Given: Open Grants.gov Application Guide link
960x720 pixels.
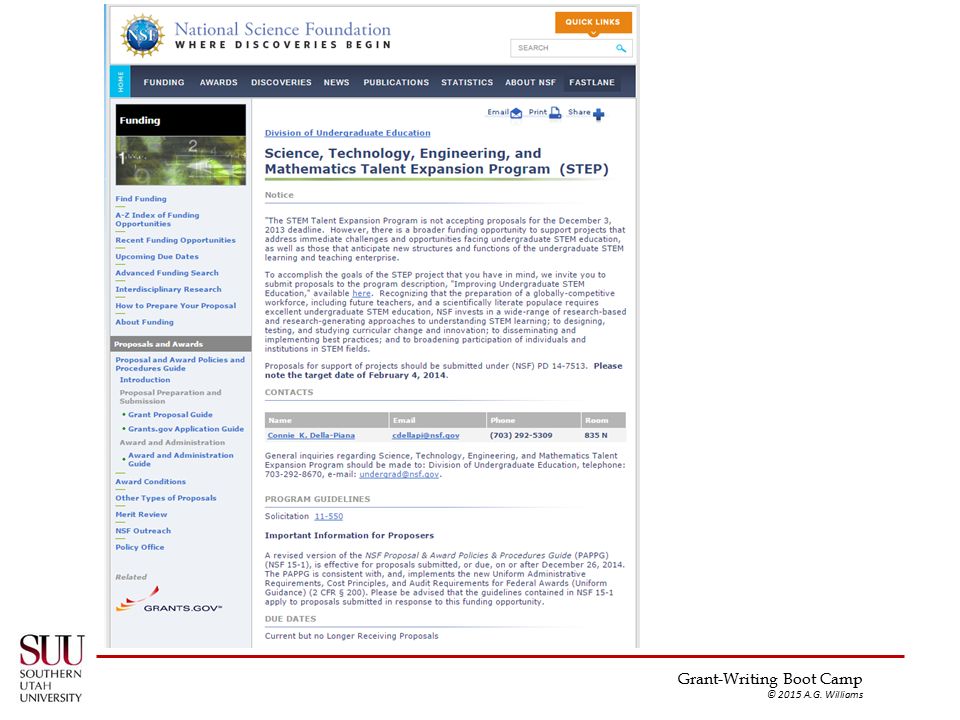Looking at the screenshot, I should click(186, 429).
